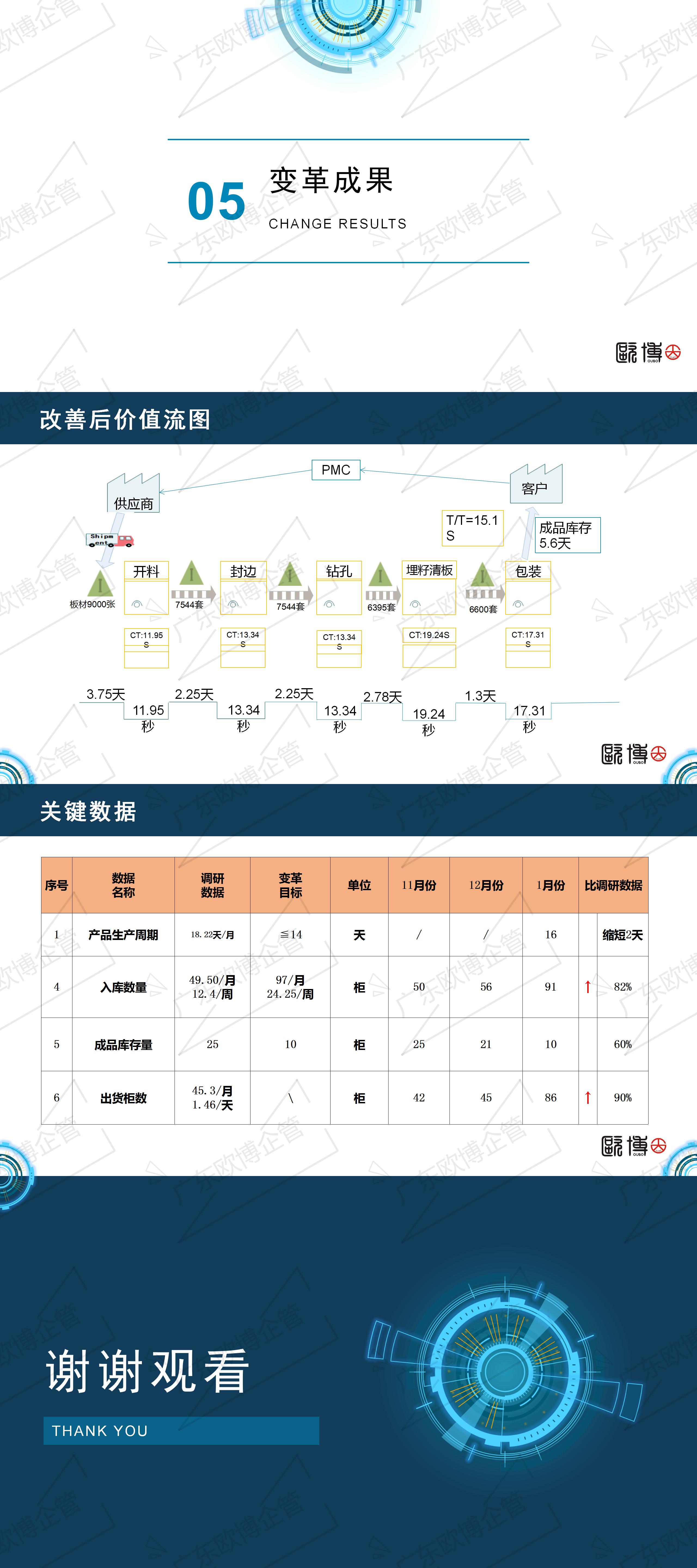Click the 调研数据 column header
697x1568 pixels.
click(x=212, y=885)
